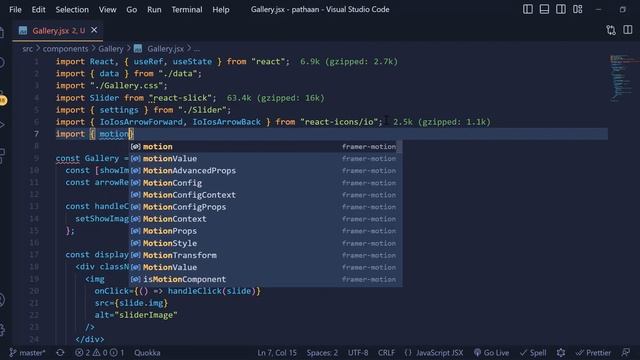Click the handleClick(slide) call
This screenshot has height=360, width=640.
(211, 291)
